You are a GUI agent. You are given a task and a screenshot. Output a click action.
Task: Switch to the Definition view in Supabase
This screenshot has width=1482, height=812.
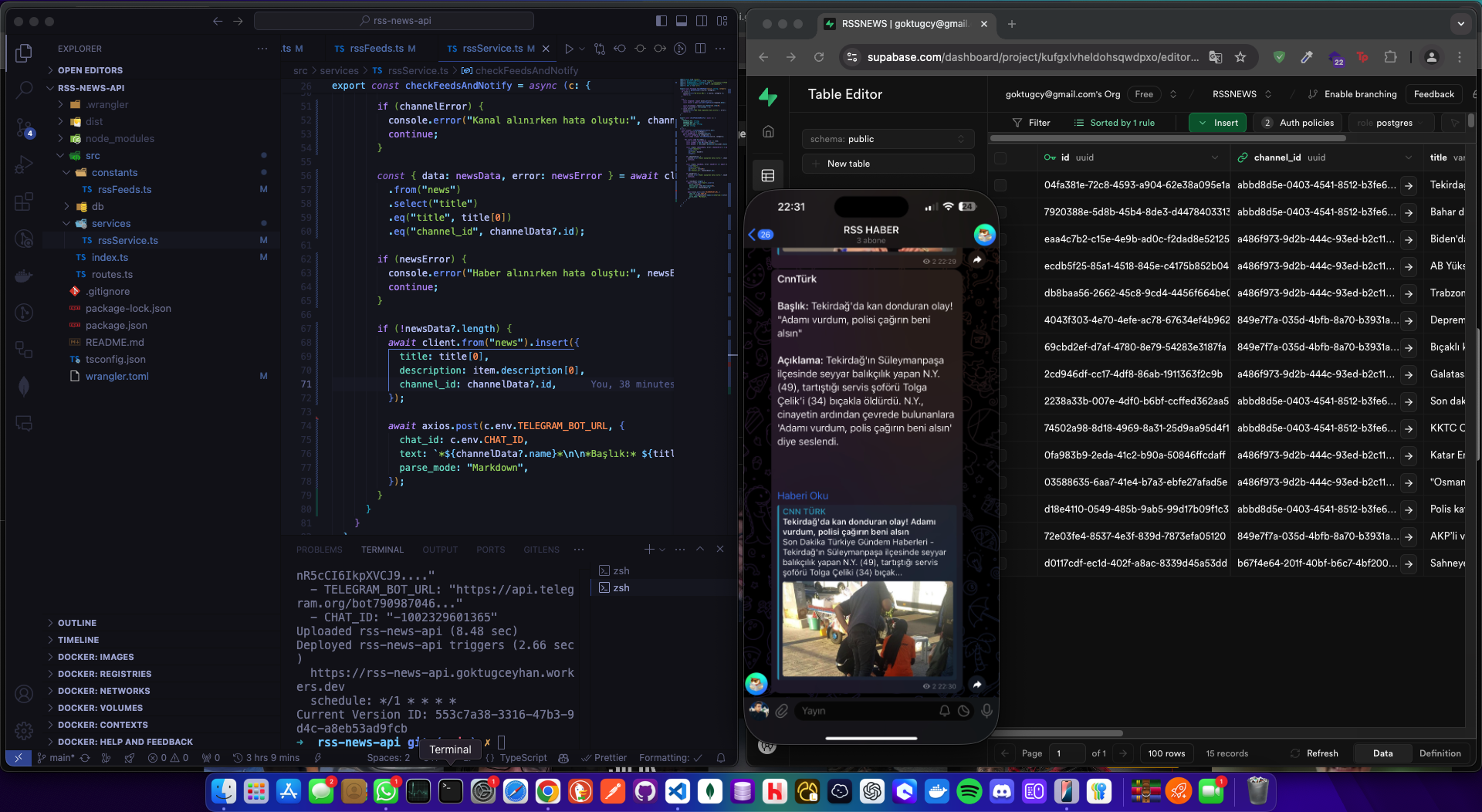(x=1440, y=753)
